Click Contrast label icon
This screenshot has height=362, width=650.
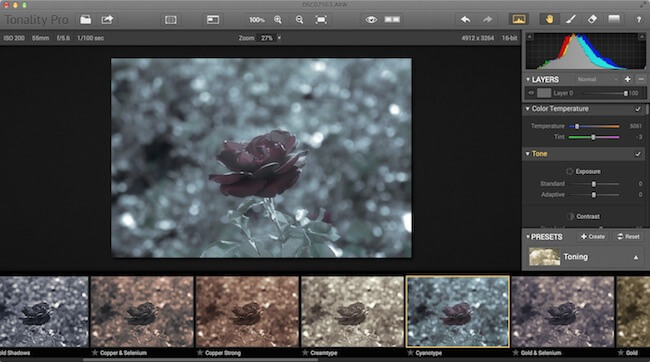(570, 216)
